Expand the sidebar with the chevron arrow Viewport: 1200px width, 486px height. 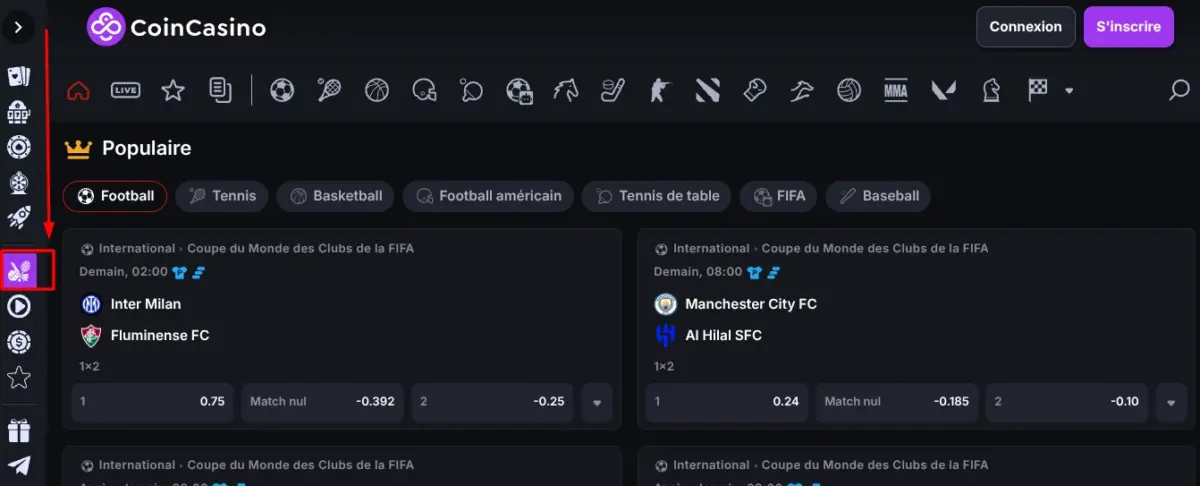click(18, 28)
